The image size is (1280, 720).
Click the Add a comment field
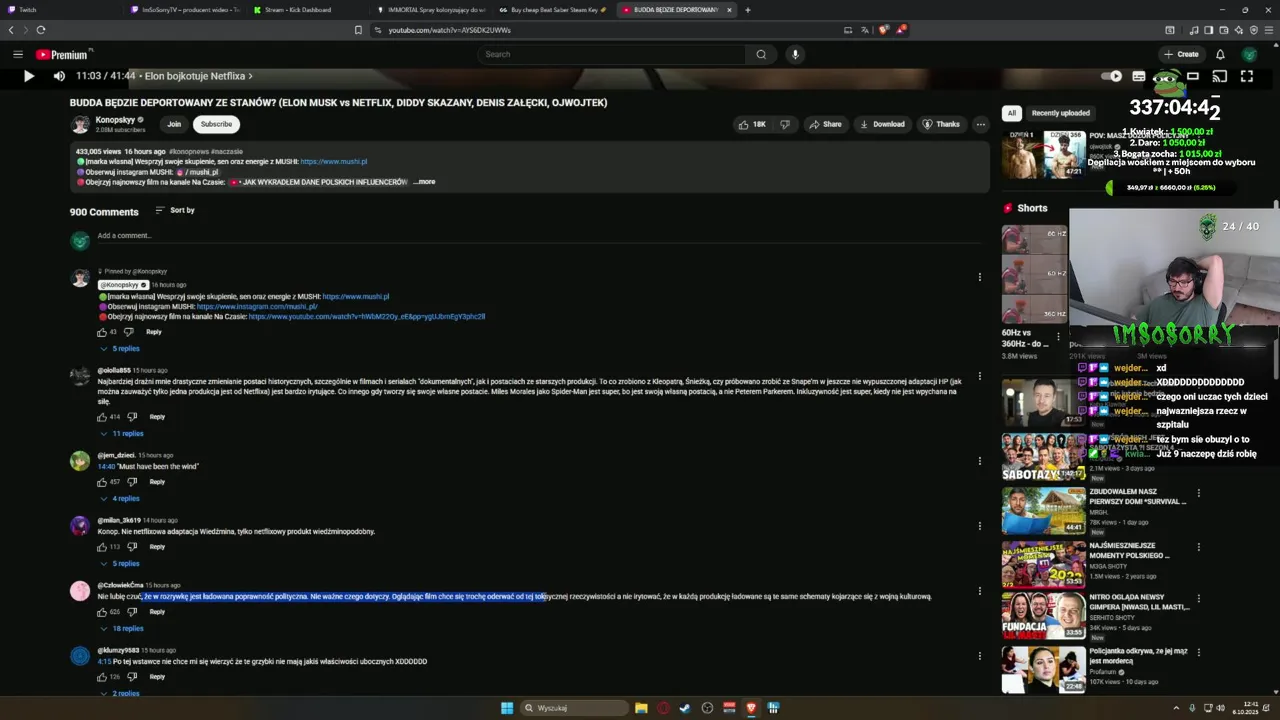coord(540,236)
